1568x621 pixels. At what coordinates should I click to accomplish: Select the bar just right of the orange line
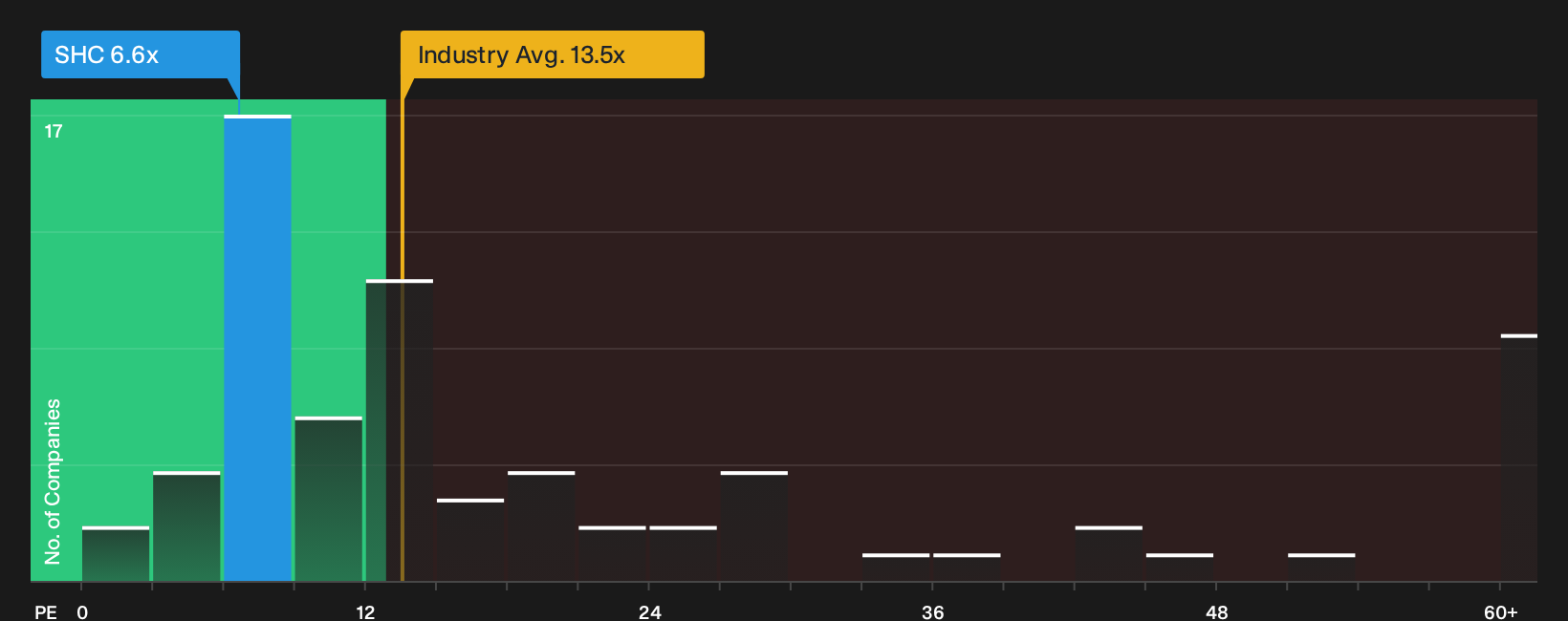click(470, 540)
